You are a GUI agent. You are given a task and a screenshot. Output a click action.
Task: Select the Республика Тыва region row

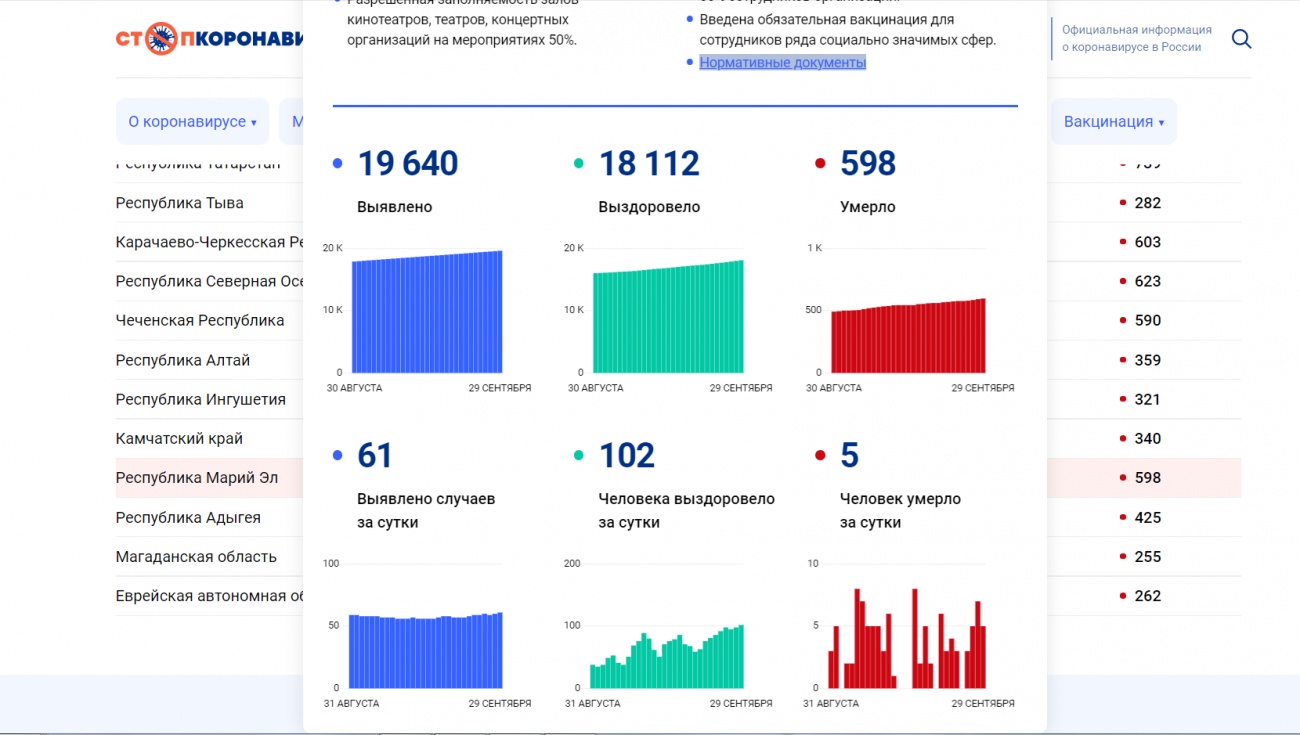(180, 203)
